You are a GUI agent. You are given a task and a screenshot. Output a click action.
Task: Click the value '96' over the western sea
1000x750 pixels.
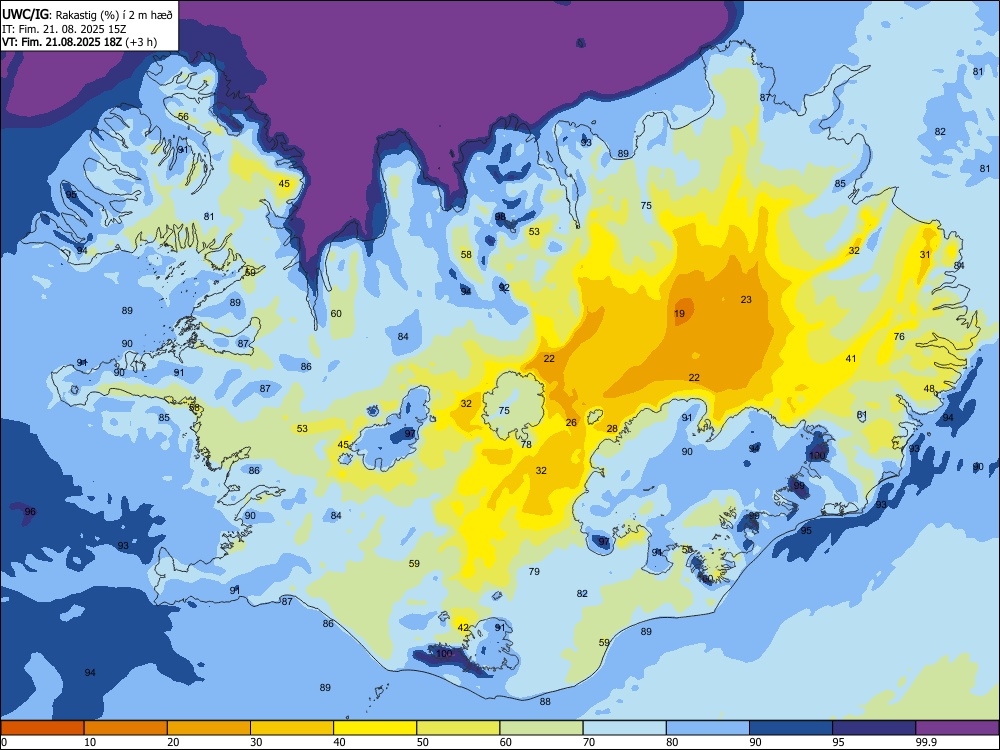[30, 511]
